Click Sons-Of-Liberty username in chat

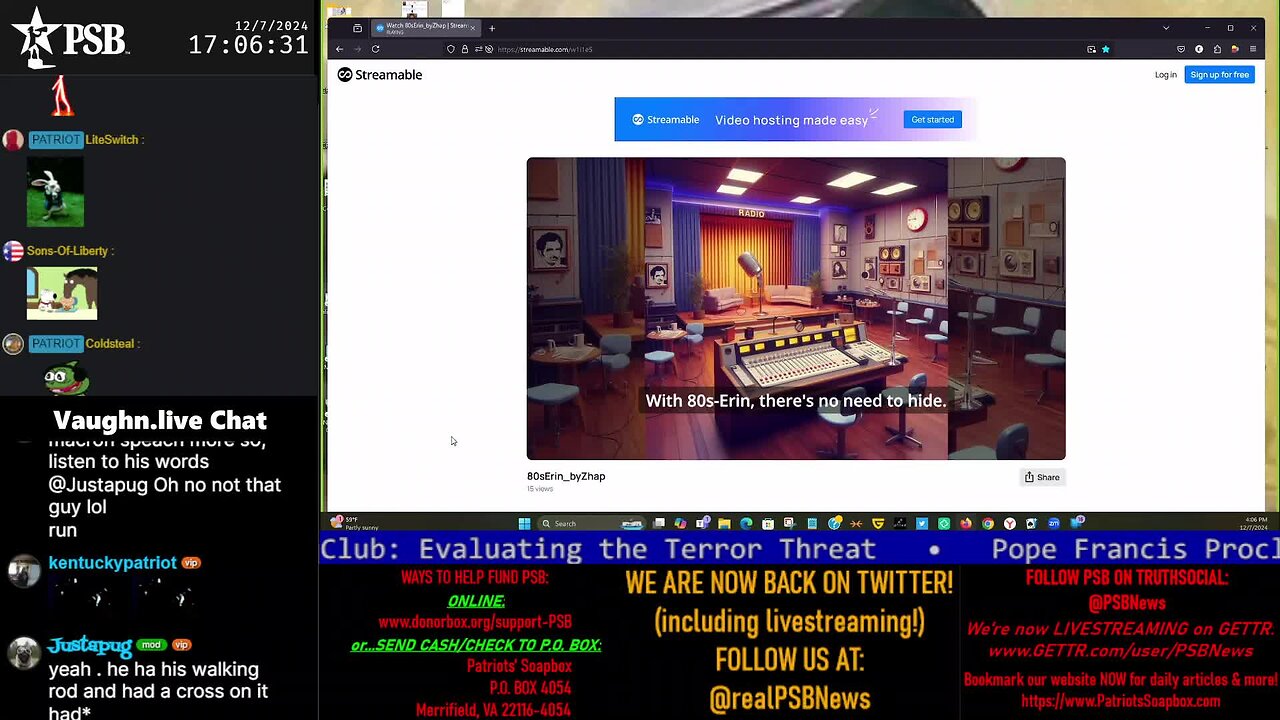tap(70, 251)
